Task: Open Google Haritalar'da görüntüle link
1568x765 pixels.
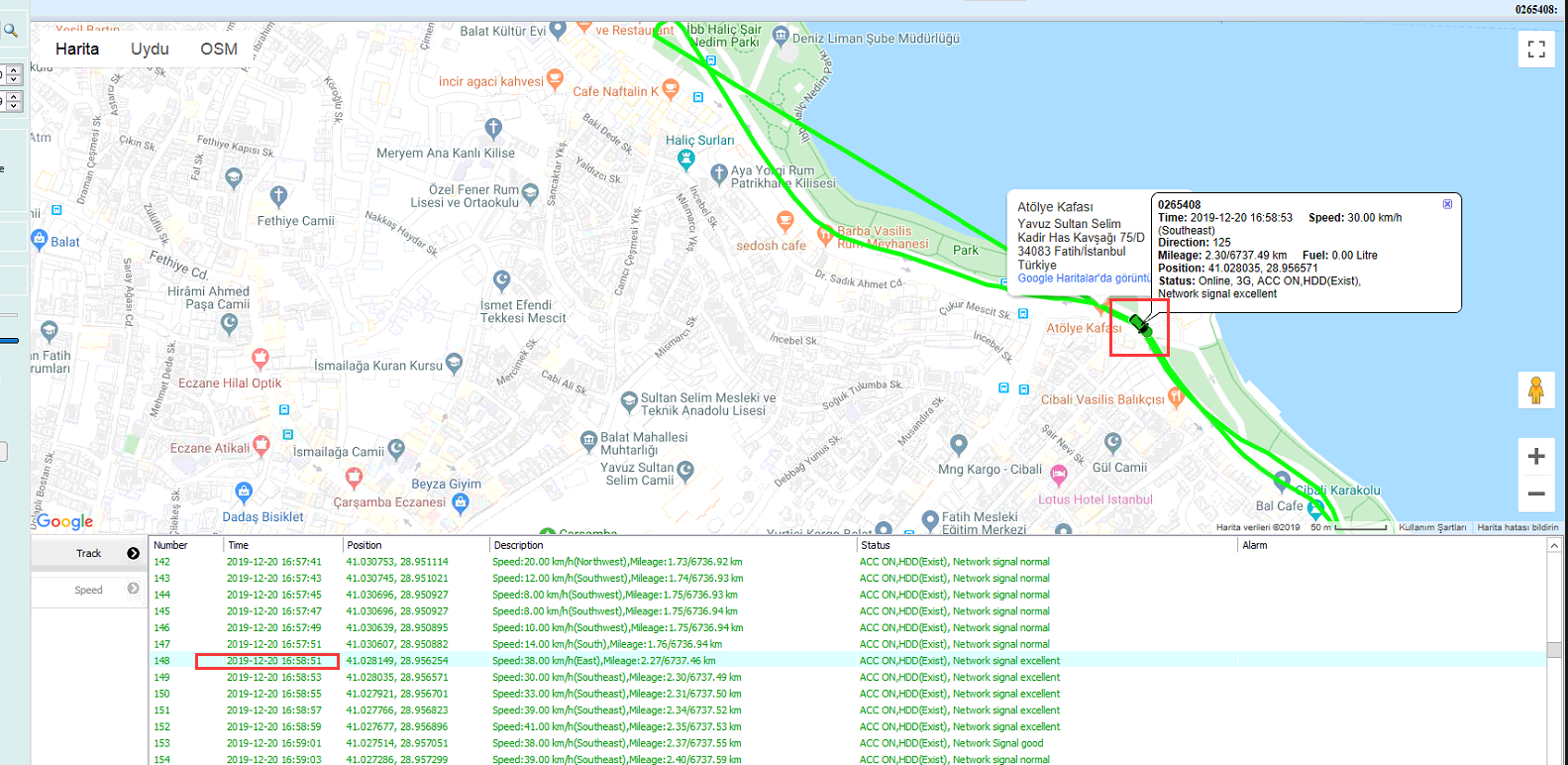Action: coord(1084,278)
